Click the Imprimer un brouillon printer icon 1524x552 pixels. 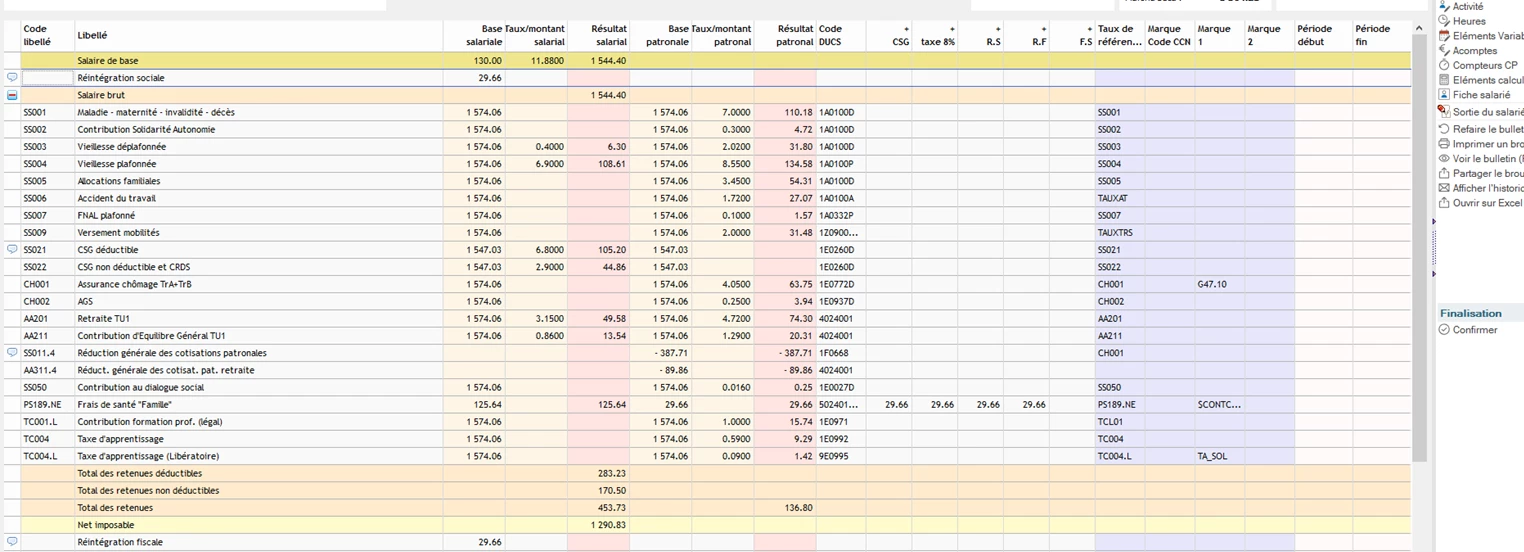click(1444, 144)
